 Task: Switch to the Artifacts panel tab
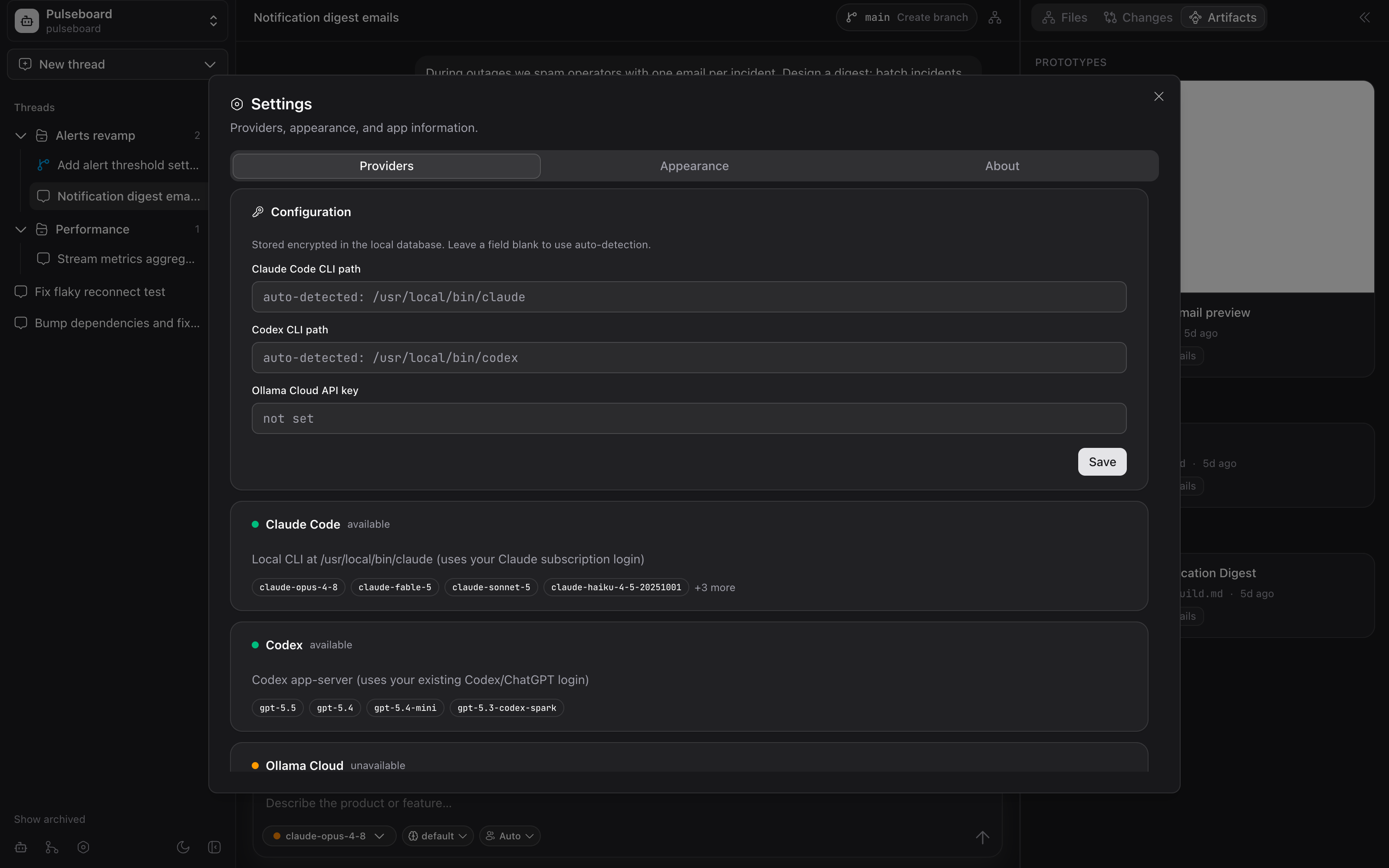[x=1223, y=18]
